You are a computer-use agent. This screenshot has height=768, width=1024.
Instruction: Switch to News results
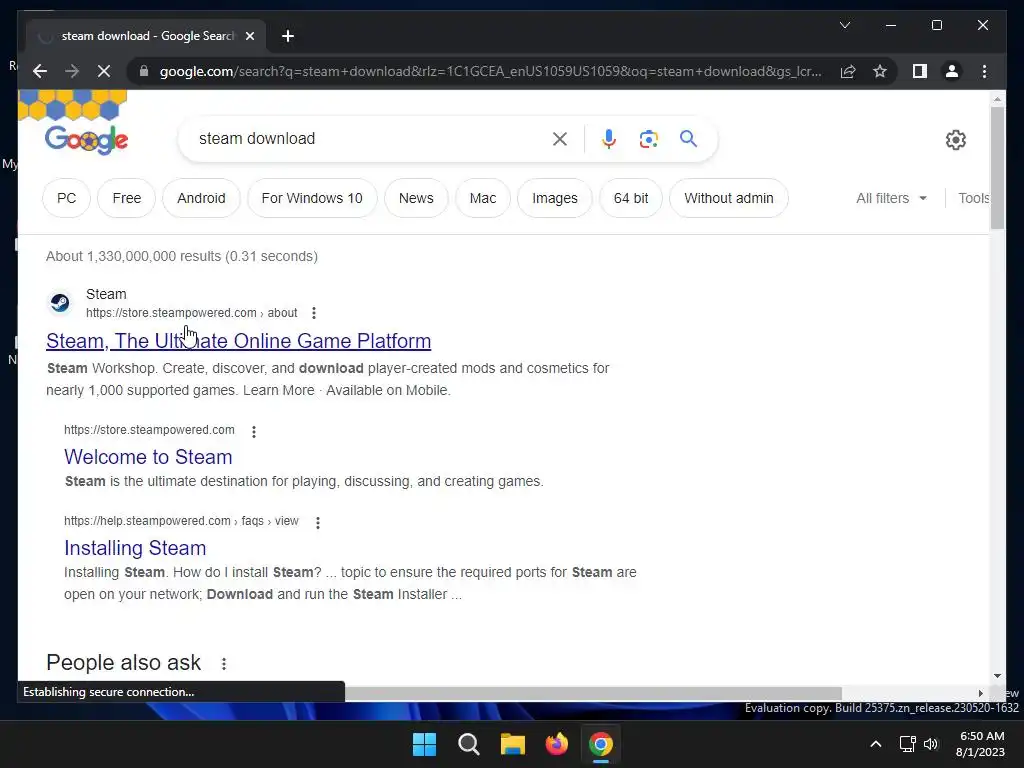(416, 198)
